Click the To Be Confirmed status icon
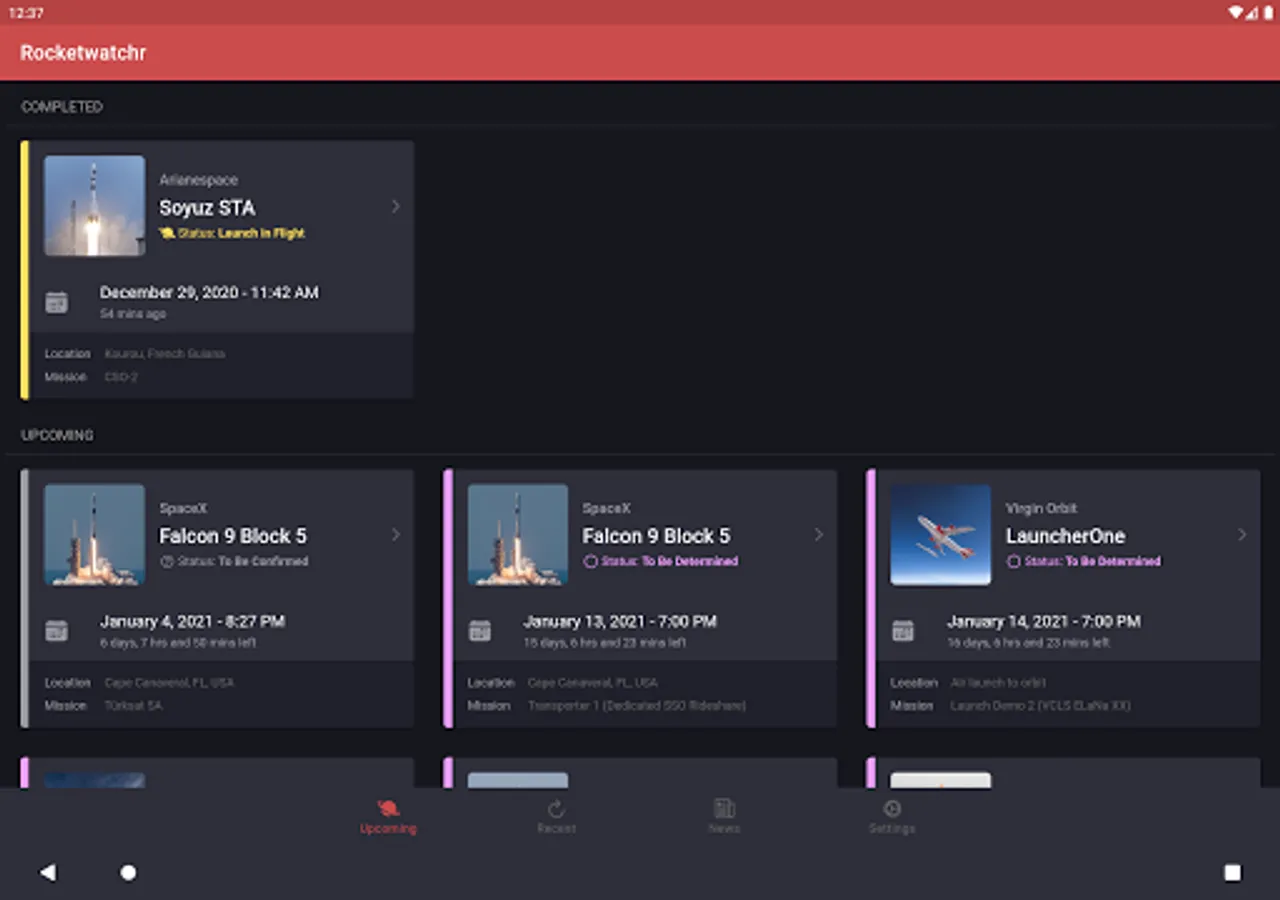1280x900 pixels. pos(167,561)
